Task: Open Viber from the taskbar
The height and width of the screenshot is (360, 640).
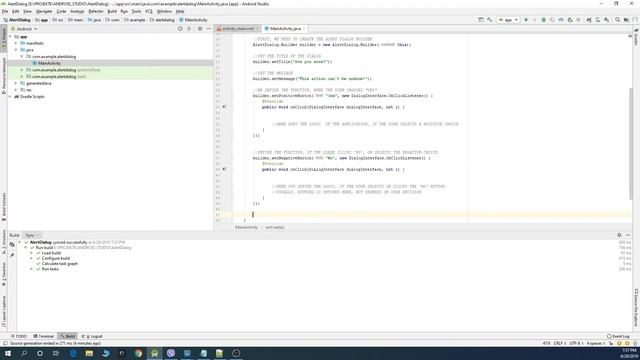Action: click(171, 353)
